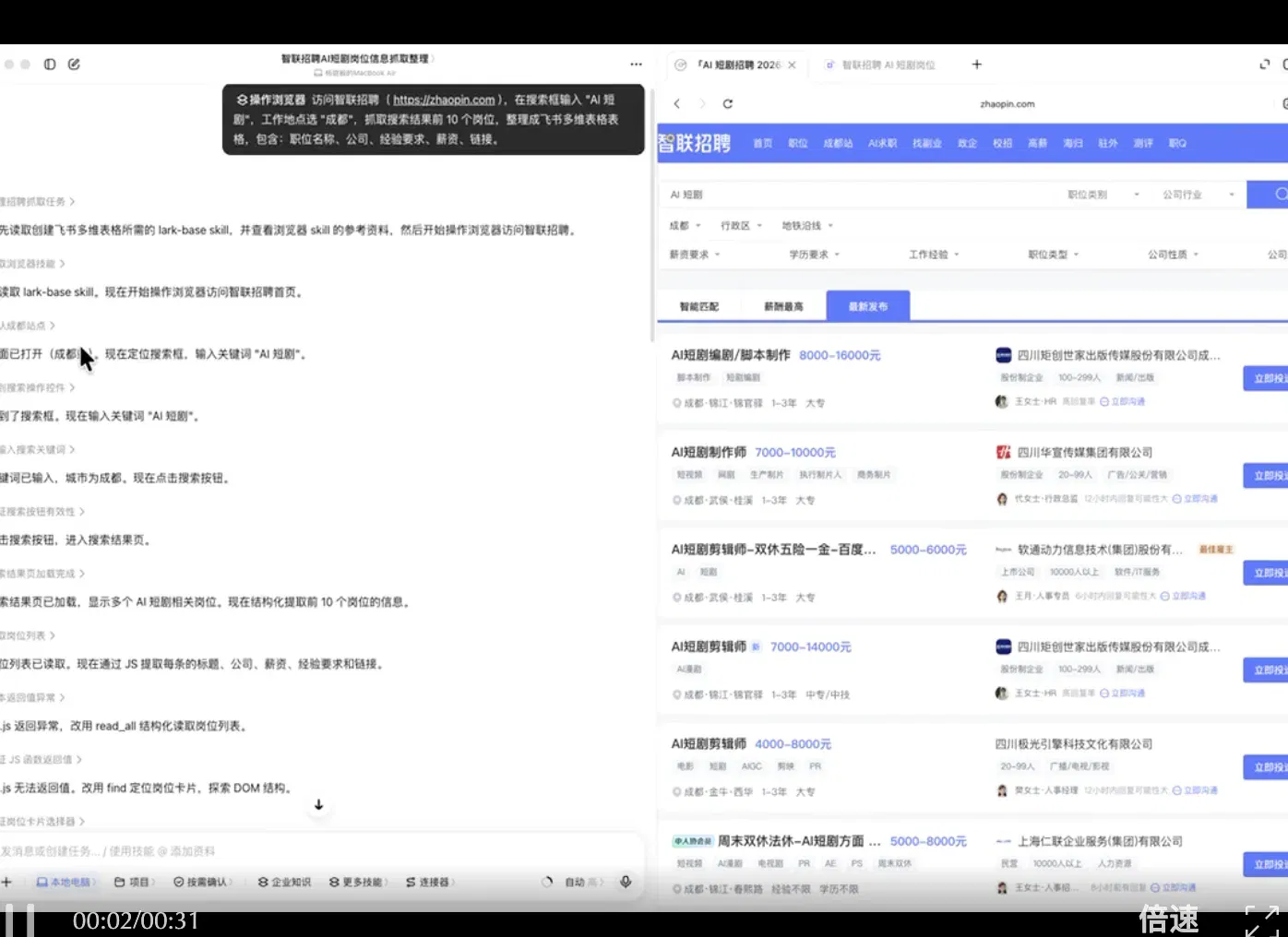Open the 地铁沿线 subway dropdown
The height and width of the screenshot is (937, 1288).
pyautogui.click(x=807, y=226)
